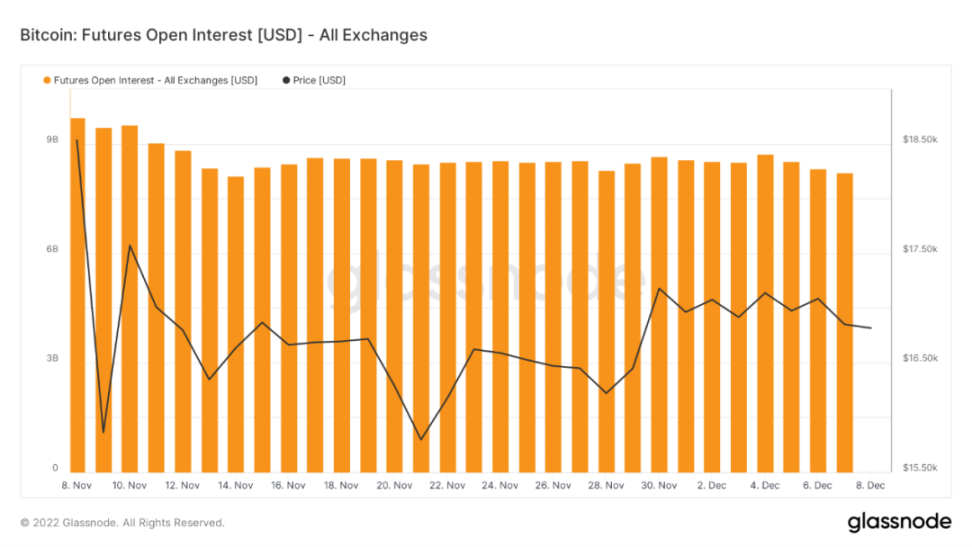Click the $18.50k right axis label
Screen dimensions: 972x547
tap(920, 140)
